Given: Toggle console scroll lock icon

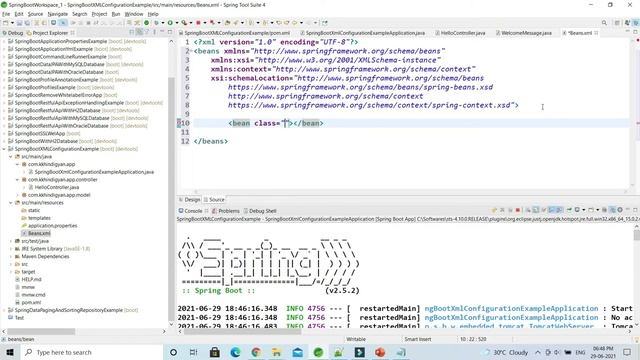Looking at the screenshot, I should (536, 210).
